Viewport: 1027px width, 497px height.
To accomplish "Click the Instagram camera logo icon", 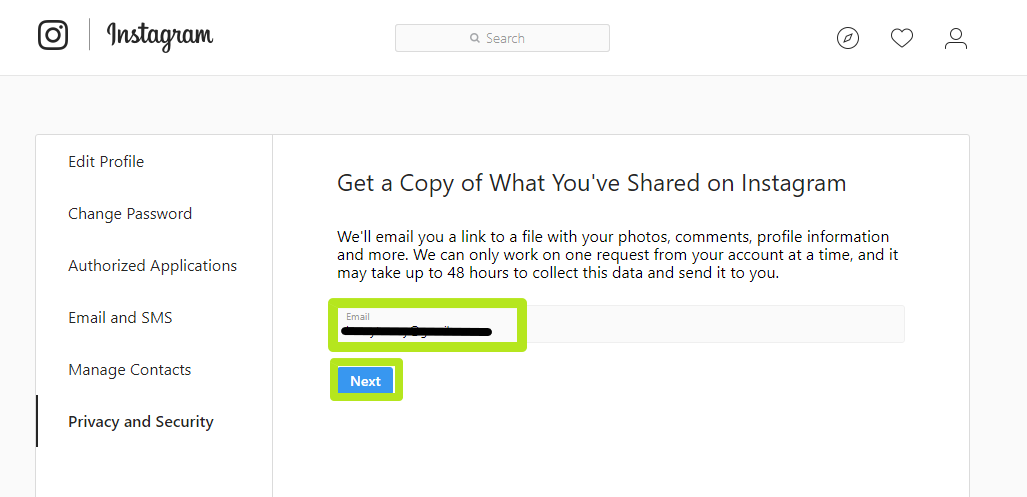I will [53, 35].
